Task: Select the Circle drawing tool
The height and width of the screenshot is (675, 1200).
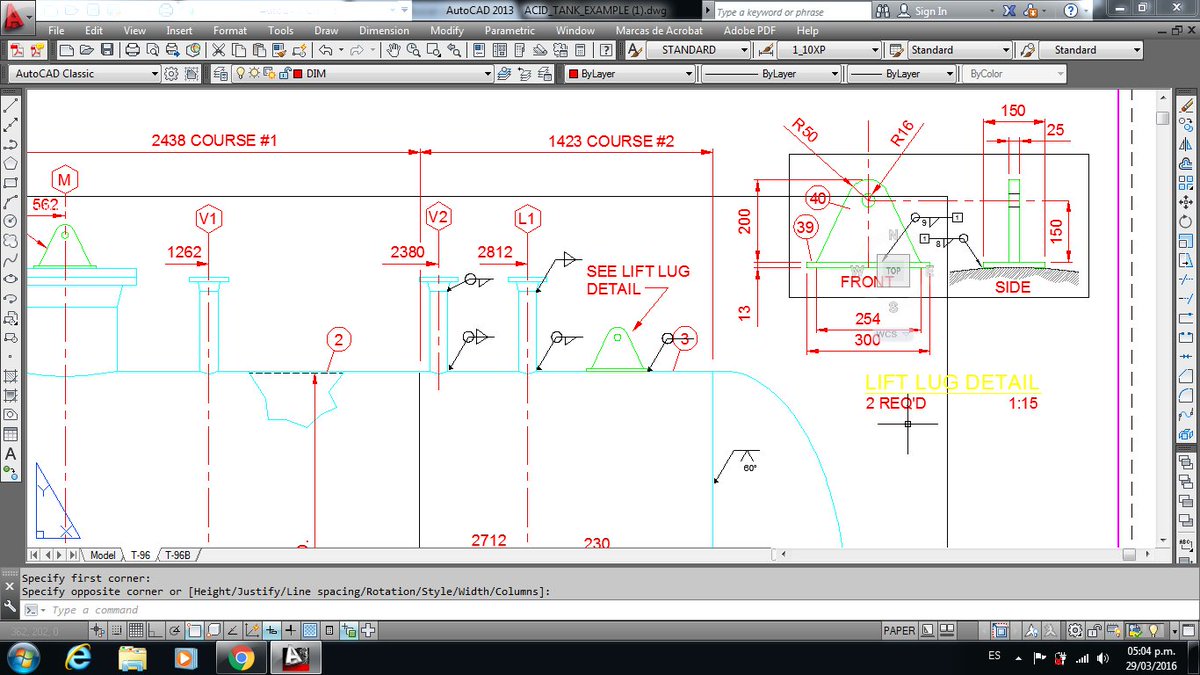Action: tap(11, 220)
